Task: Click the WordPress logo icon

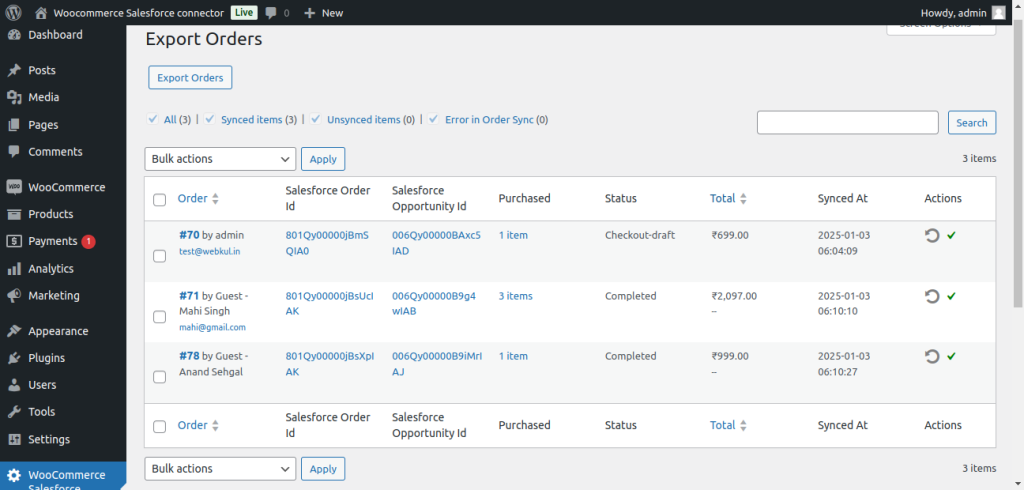Action: click(x=13, y=13)
